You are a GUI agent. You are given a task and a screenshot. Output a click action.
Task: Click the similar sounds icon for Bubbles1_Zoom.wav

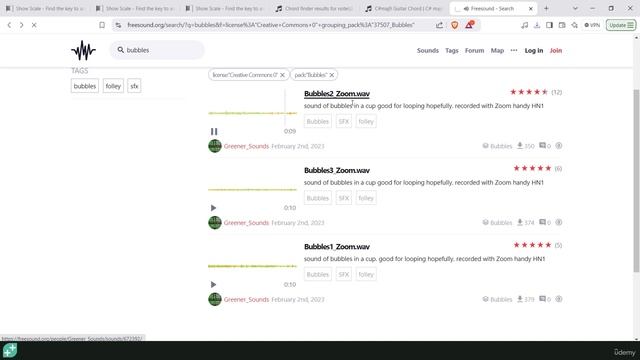pos(559,299)
